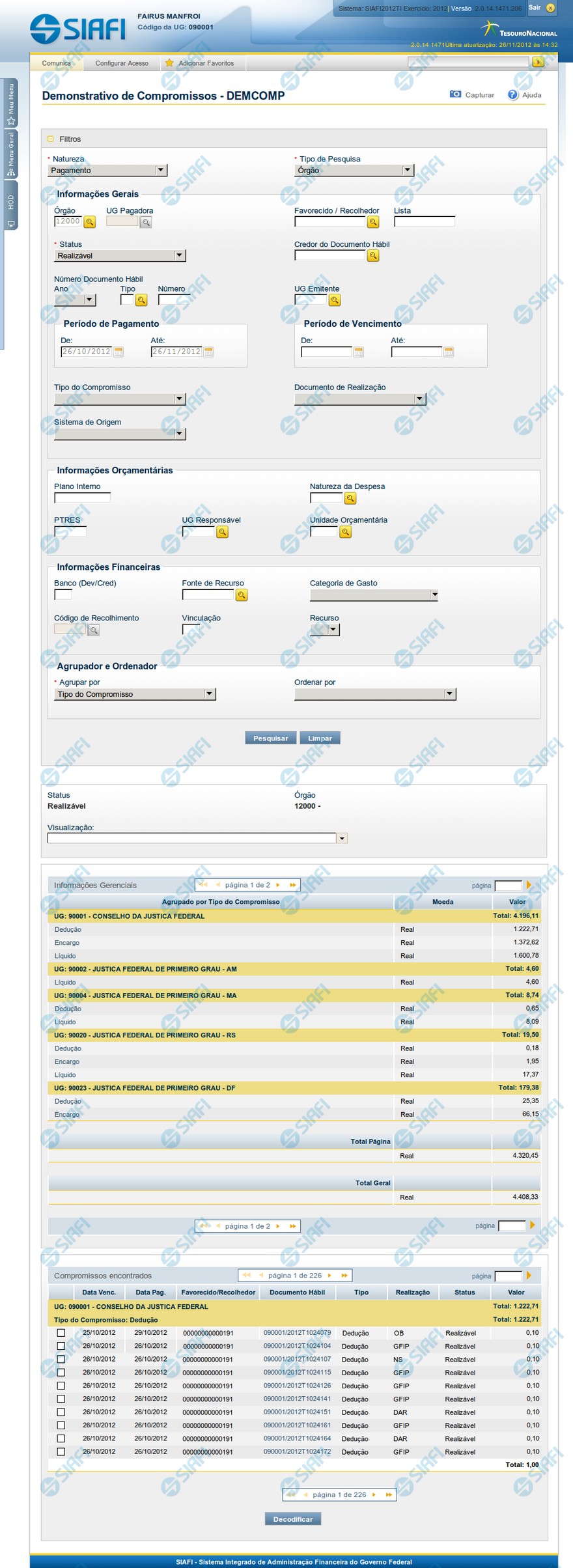Open the Agrupar por dropdown
Screen dimensions: 573x1568
[135, 694]
